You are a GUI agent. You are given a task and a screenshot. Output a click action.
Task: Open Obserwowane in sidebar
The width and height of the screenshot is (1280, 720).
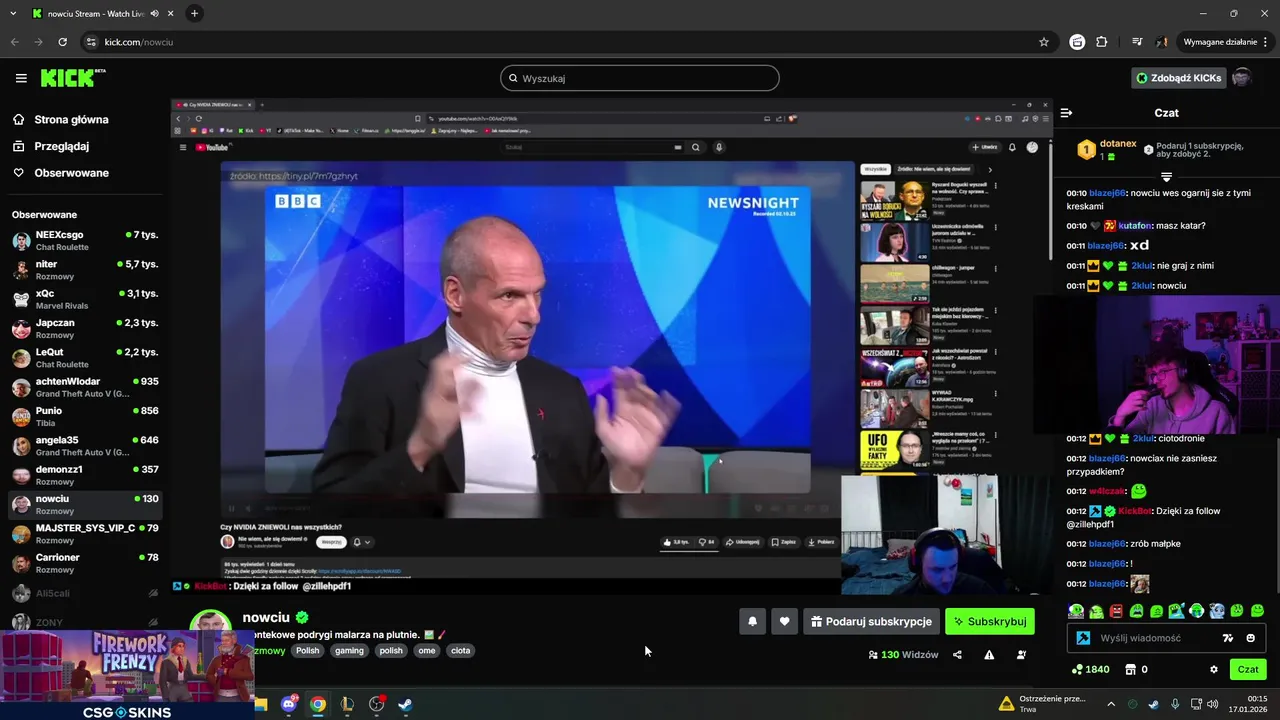pyautogui.click(x=71, y=173)
